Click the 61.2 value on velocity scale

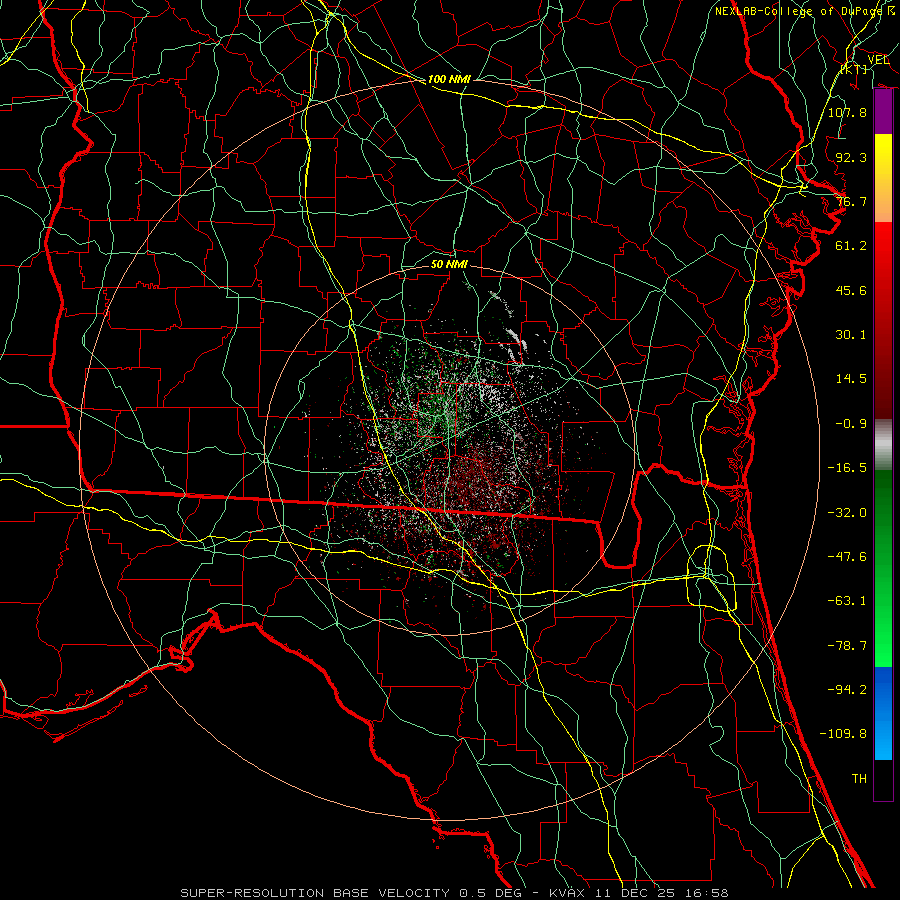851,246
